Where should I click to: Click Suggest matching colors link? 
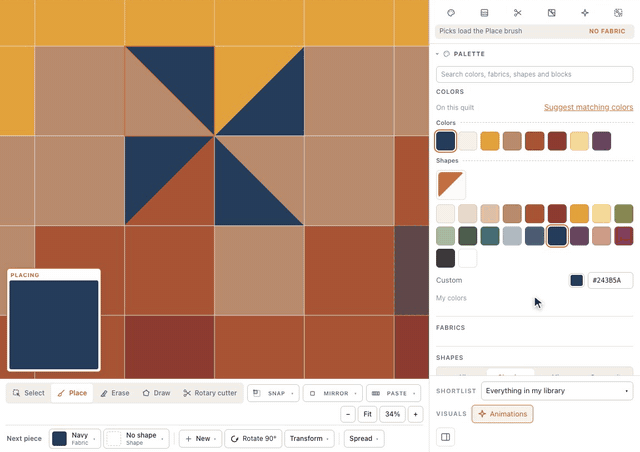tap(588, 107)
